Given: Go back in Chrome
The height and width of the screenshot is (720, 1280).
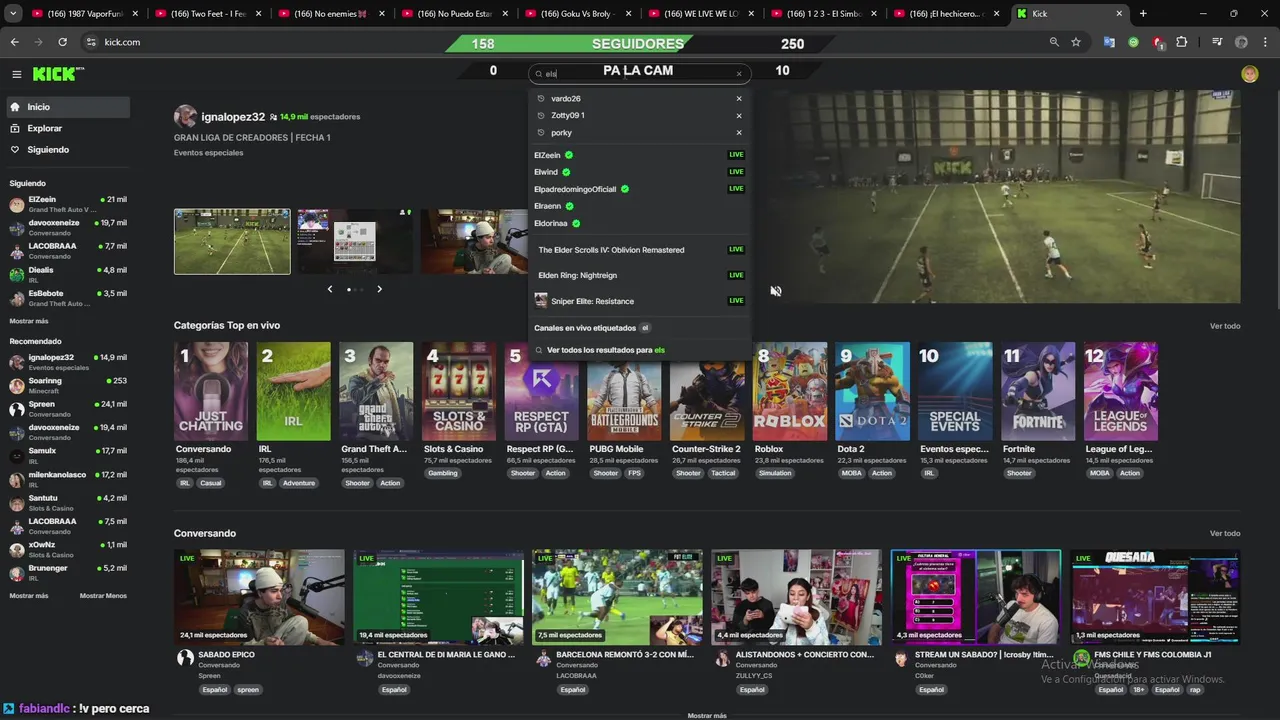Looking at the screenshot, I should click(14, 42).
